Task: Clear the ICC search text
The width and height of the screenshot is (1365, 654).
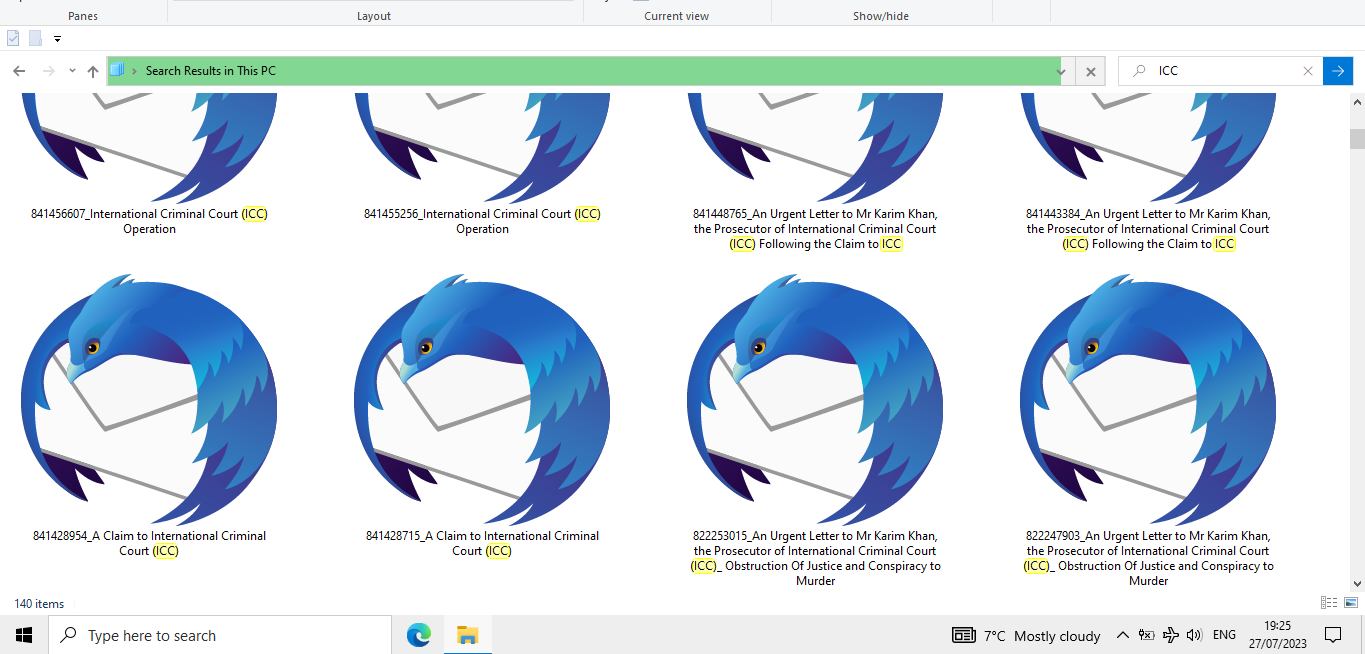Action: tap(1308, 71)
